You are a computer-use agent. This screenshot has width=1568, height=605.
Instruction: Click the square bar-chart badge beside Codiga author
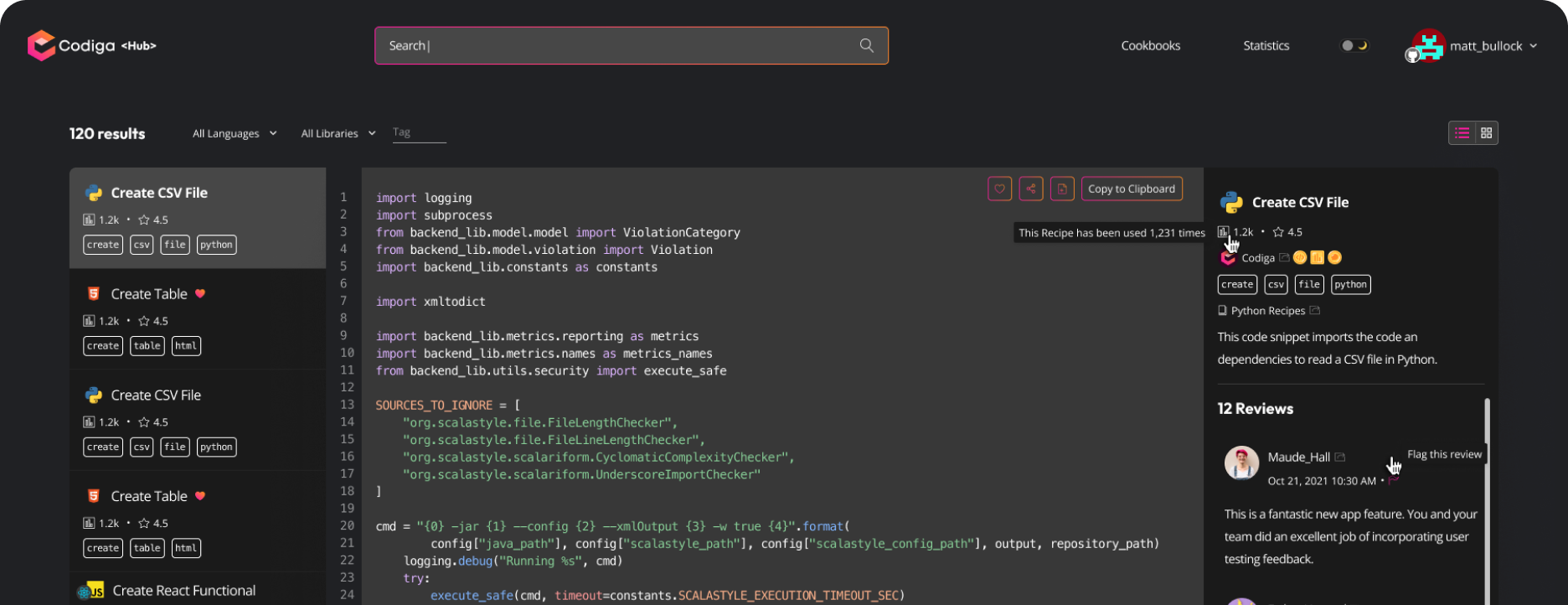point(1317,257)
